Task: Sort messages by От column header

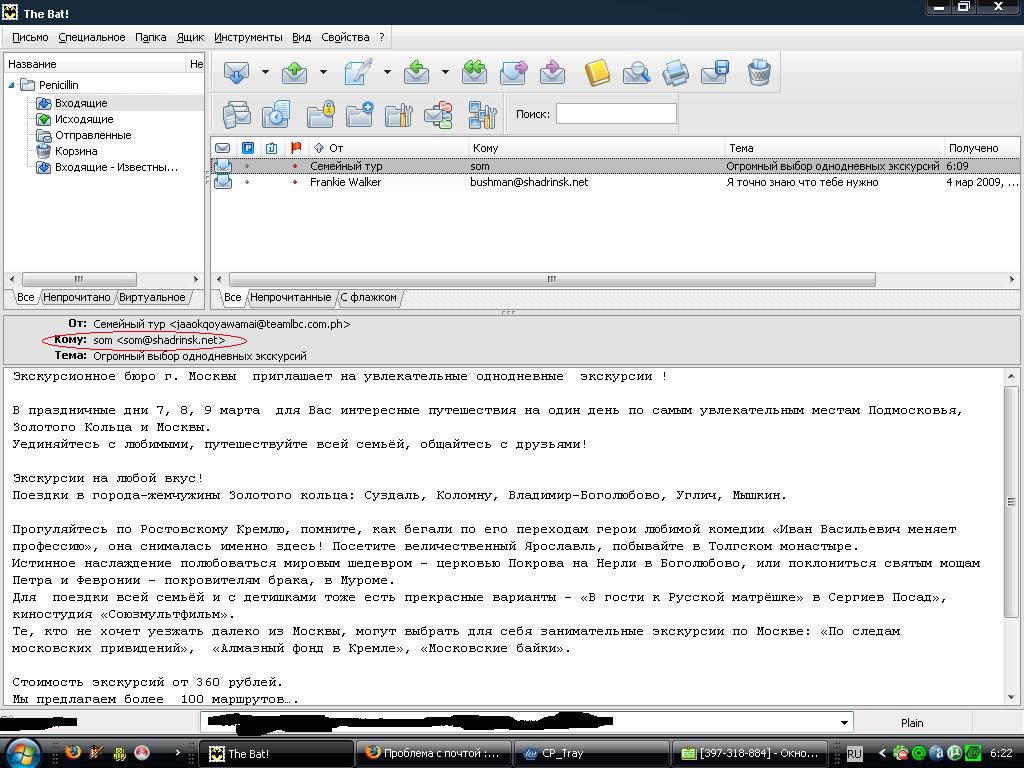Action: 389,148
